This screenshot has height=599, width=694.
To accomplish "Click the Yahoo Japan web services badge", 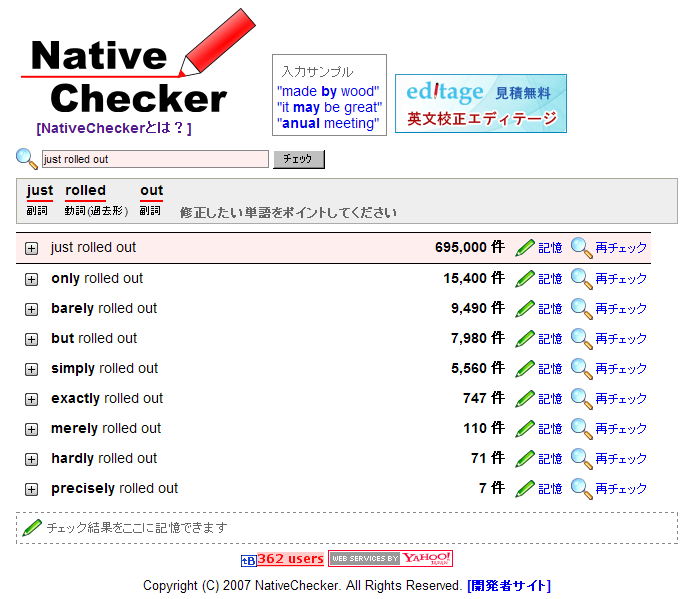I will pos(391,559).
